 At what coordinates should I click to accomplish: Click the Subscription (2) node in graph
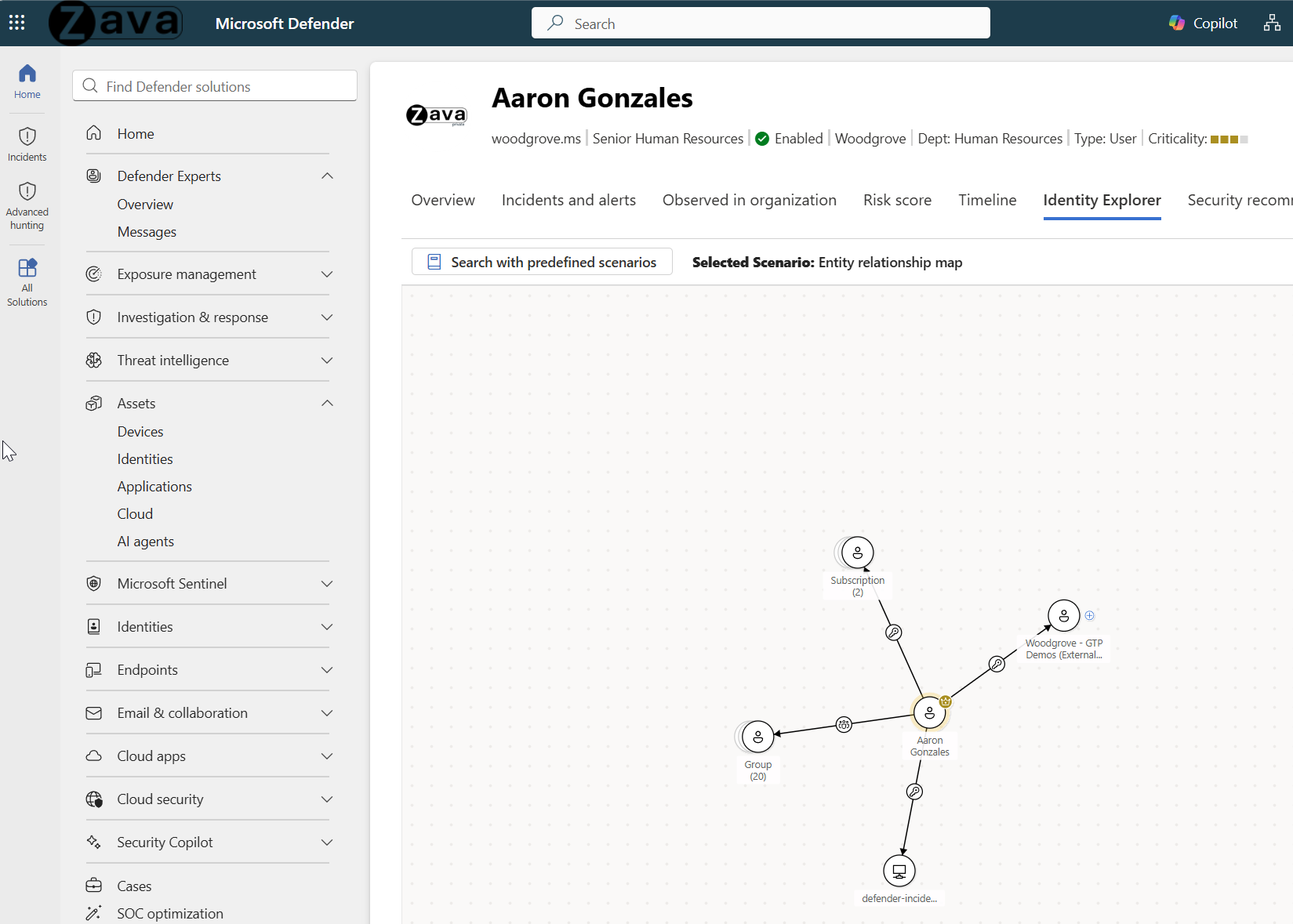858,553
